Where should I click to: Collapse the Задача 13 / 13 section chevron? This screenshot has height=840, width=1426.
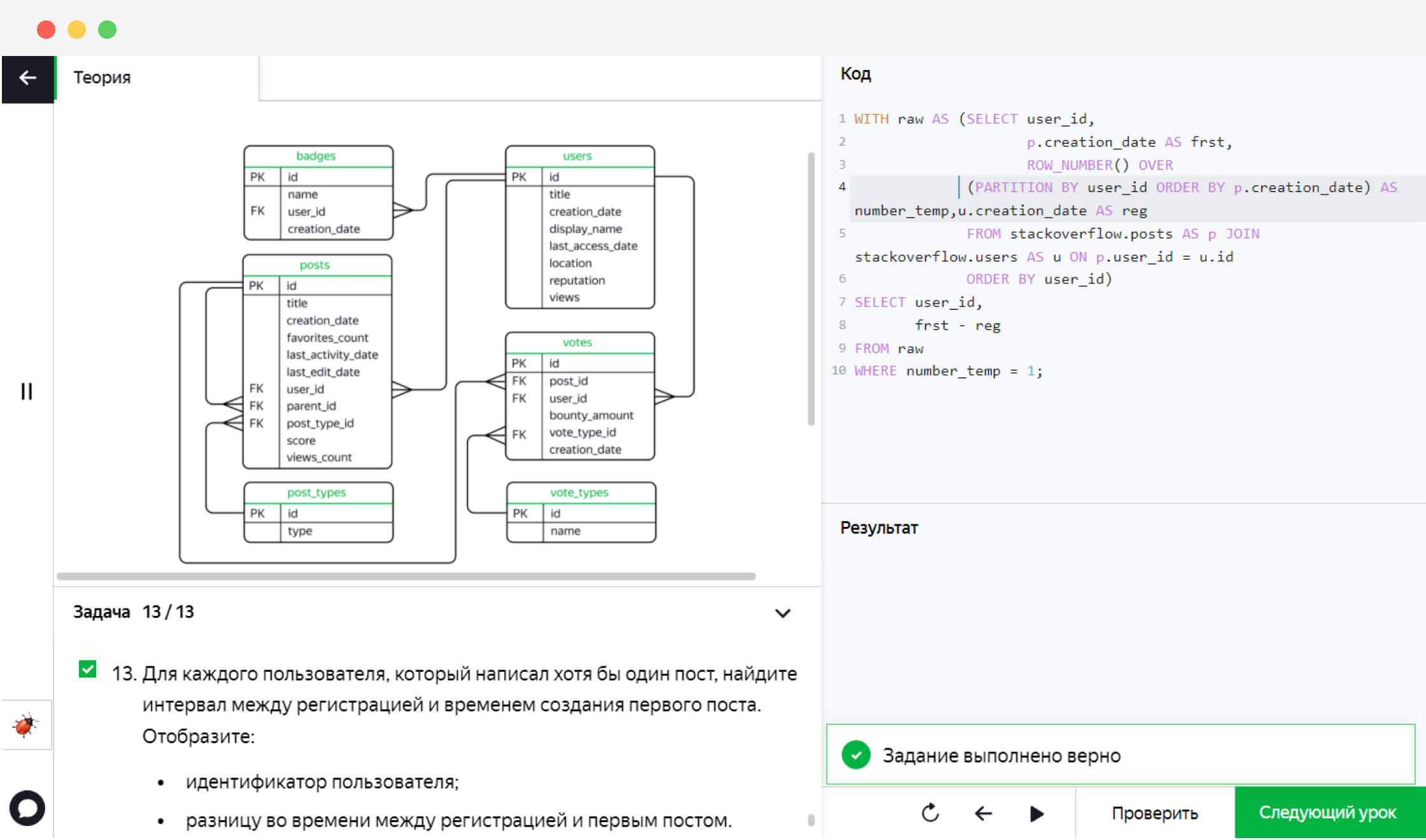(782, 613)
